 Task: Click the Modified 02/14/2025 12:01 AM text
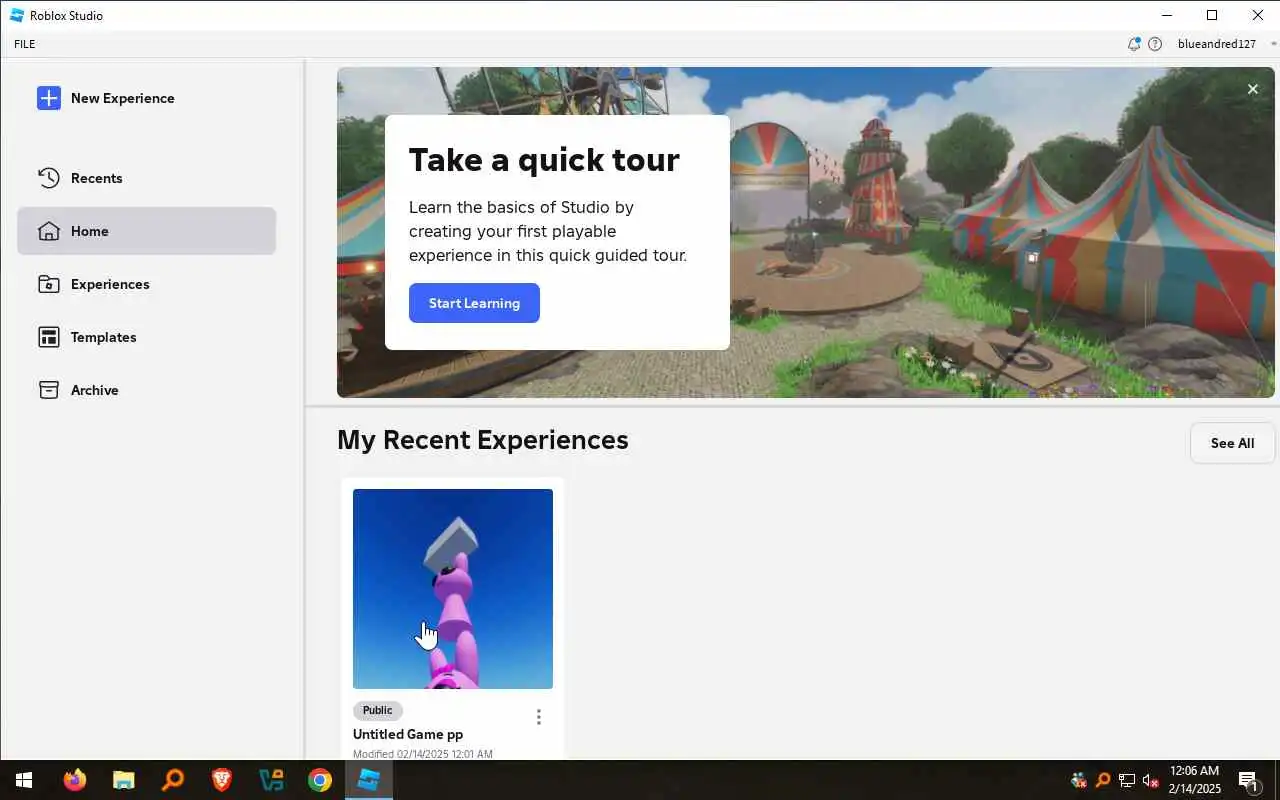click(x=423, y=754)
